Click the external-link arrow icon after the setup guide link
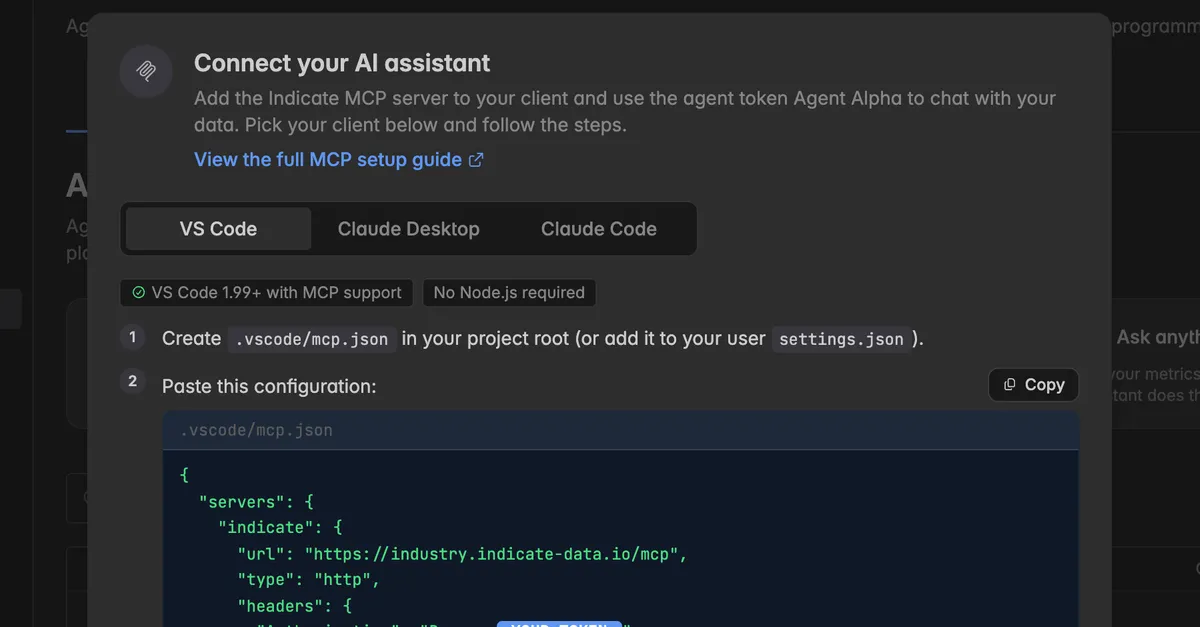 (477, 160)
